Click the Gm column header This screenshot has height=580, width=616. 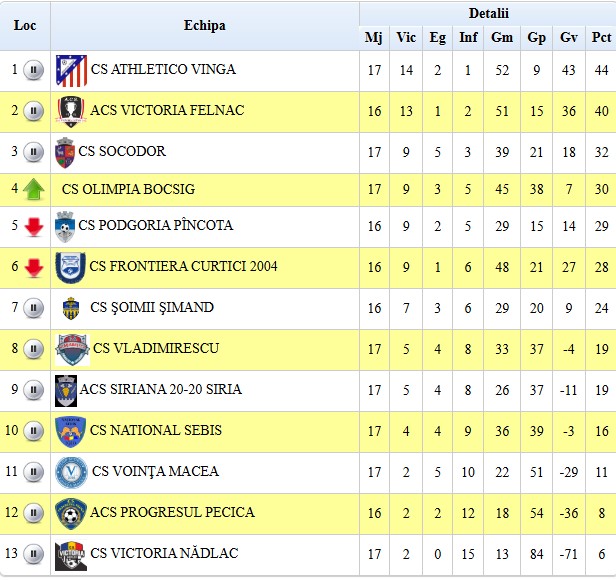pyautogui.click(x=501, y=38)
